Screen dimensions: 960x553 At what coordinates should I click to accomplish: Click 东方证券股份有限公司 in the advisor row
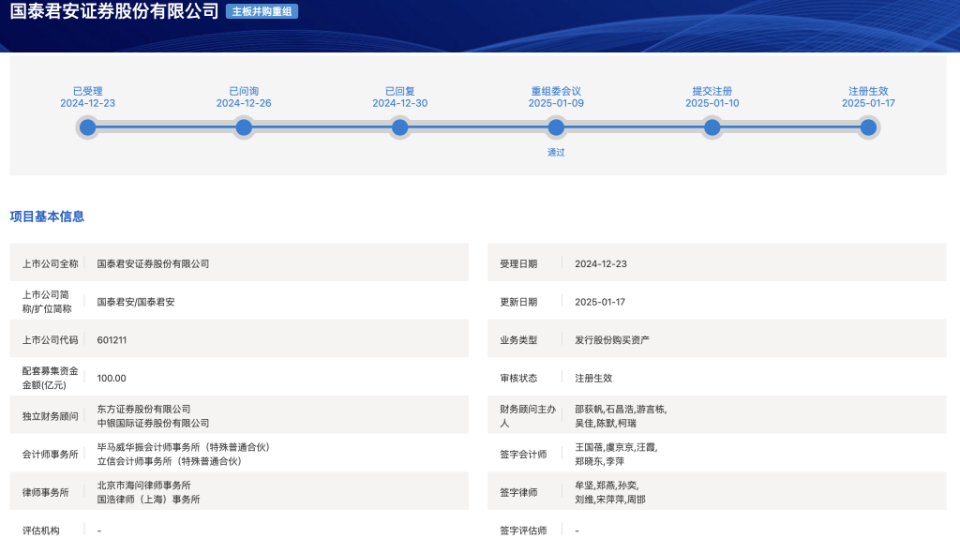[144, 409]
